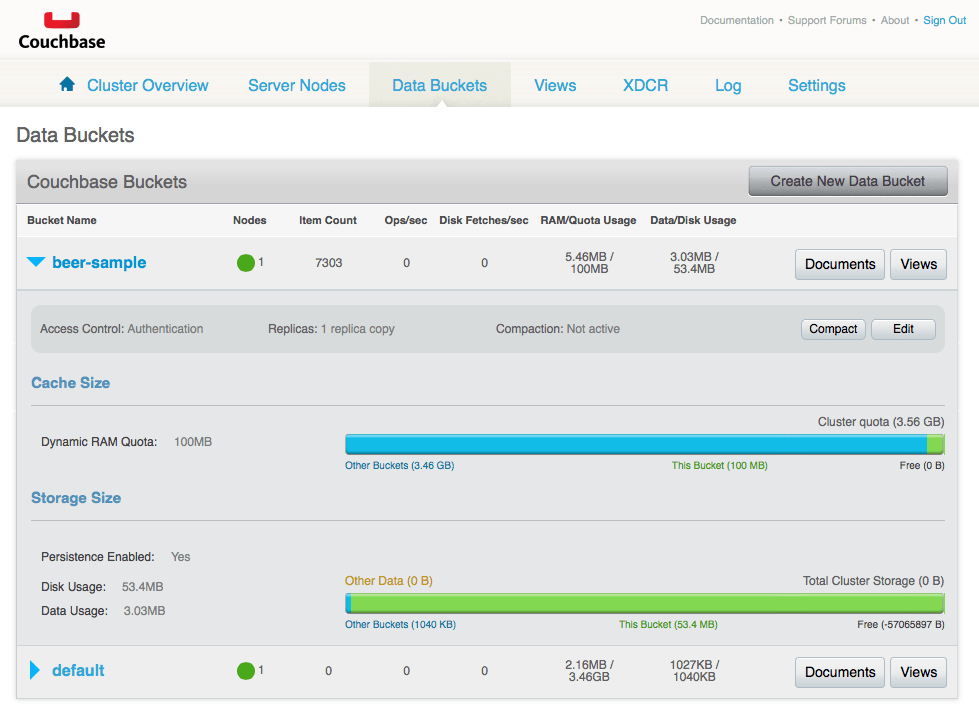This screenshot has width=979, height=710.
Task: Edit the beer-sample bucket
Action: coord(903,329)
